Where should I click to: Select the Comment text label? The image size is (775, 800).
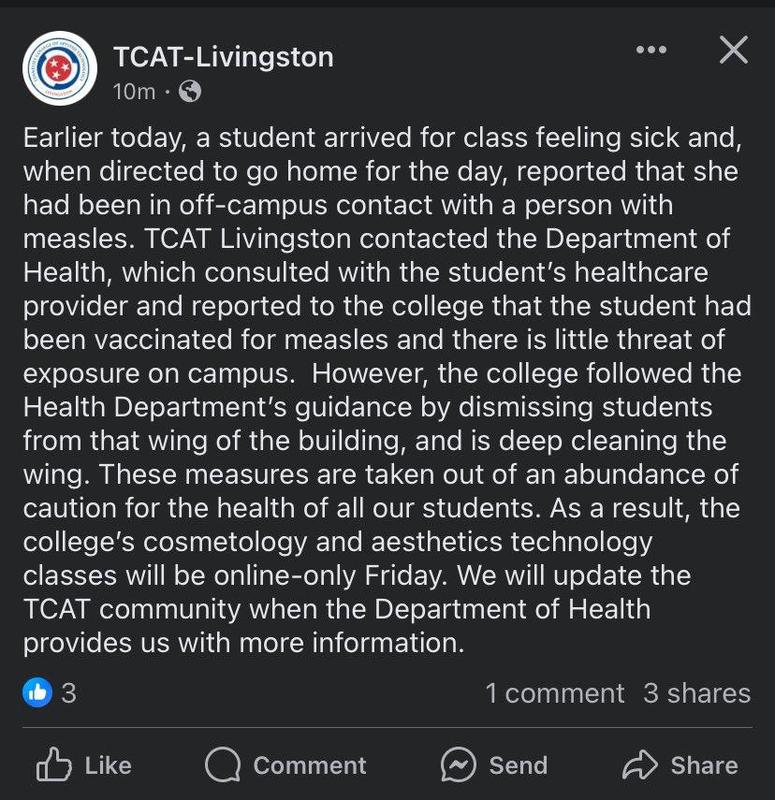(x=309, y=766)
